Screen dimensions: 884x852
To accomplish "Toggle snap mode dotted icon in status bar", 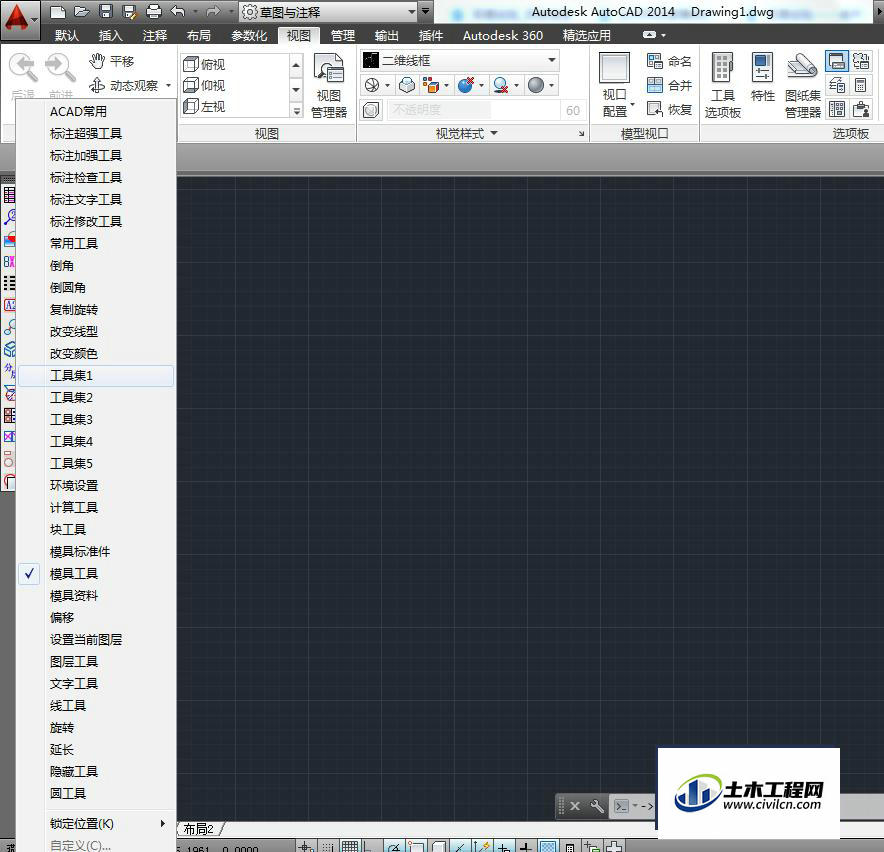I will pos(328,847).
